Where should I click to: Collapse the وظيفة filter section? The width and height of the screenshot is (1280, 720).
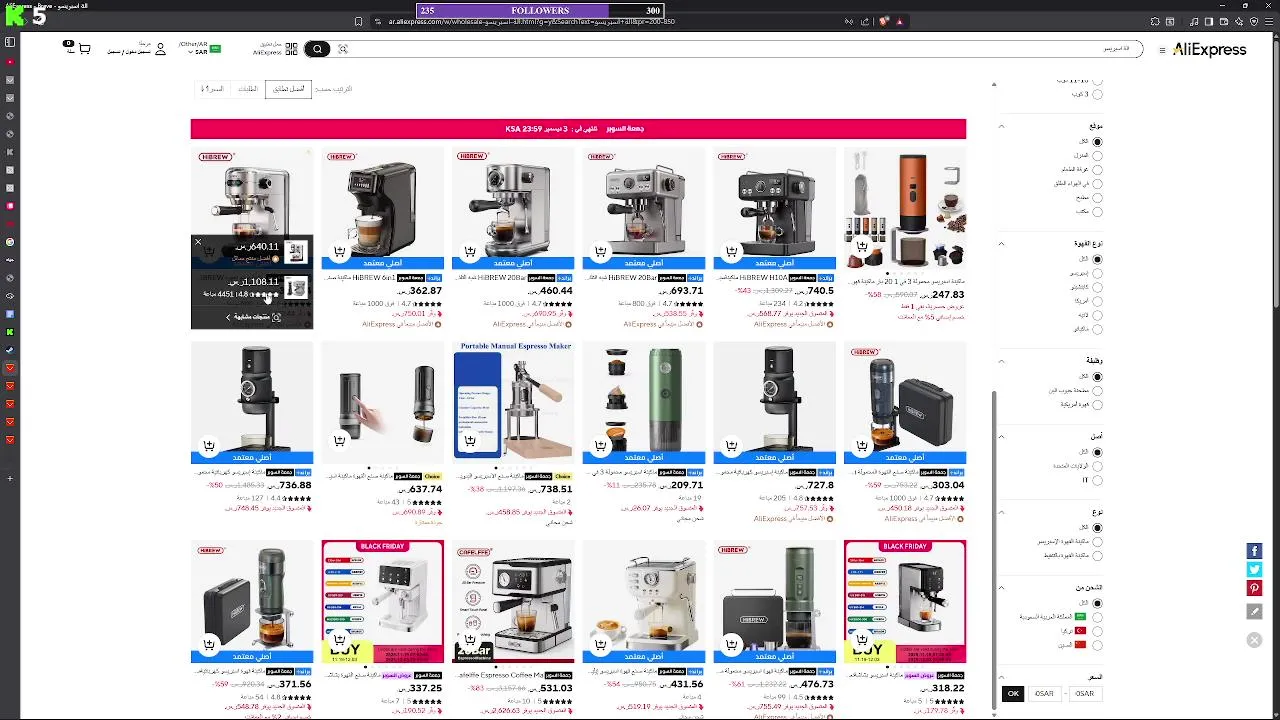pos(1002,360)
